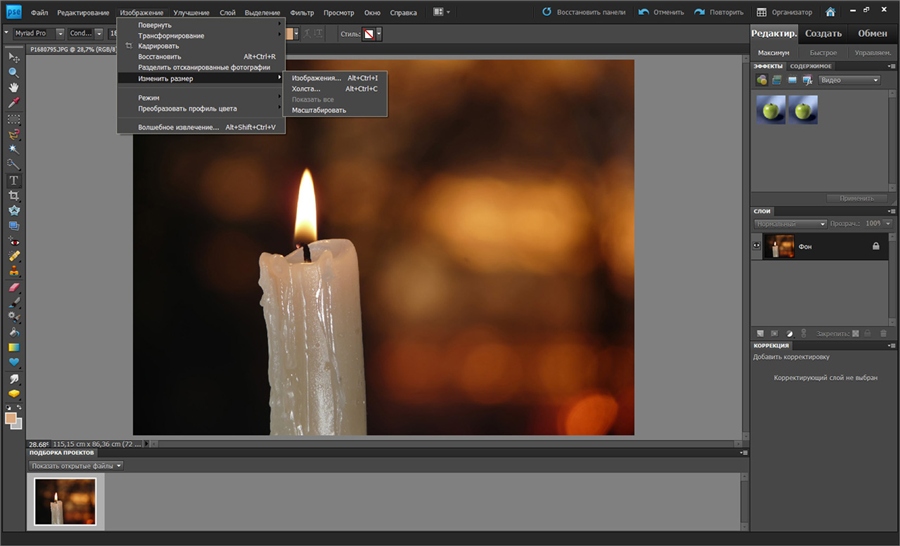Open the Видео effects category dropdown

[x=849, y=80]
